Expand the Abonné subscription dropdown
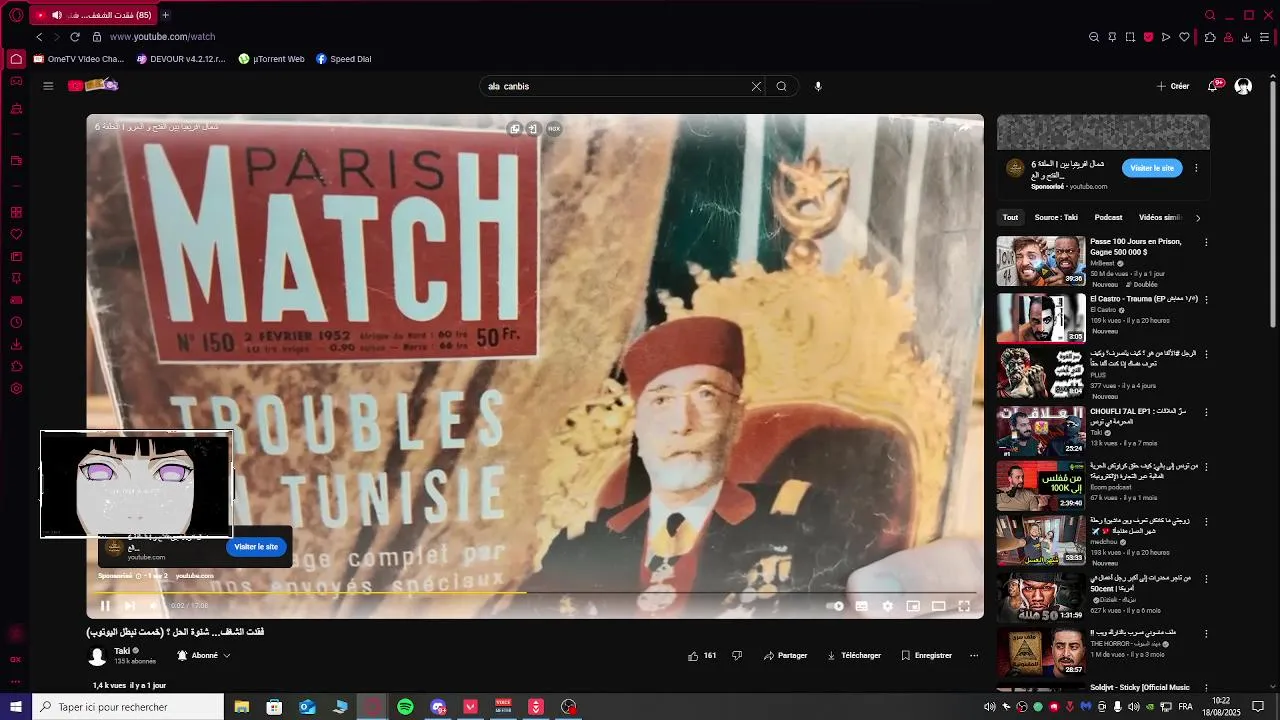1280x720 pixels. click(204, 656)
